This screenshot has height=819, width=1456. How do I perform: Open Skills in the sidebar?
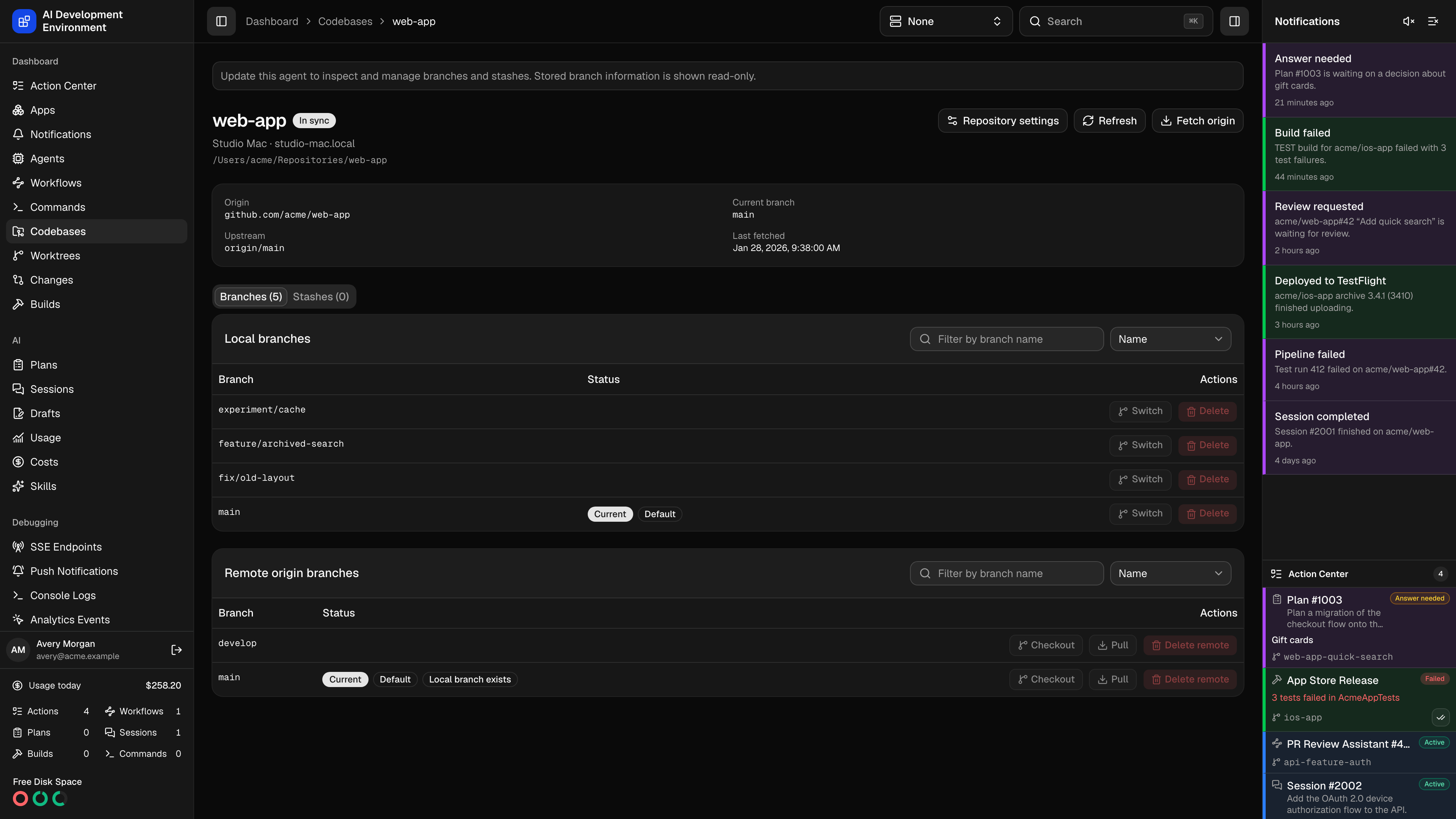click(97, 486)
